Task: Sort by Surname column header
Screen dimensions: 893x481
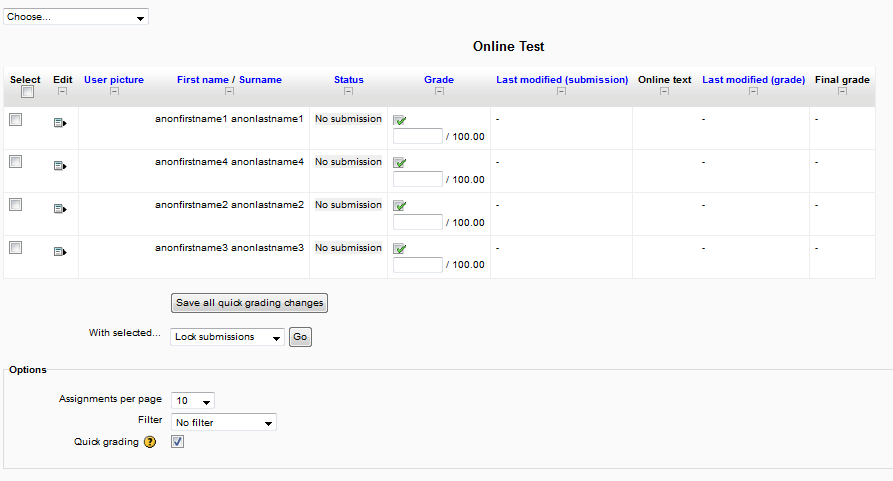Action: pos(260,80)
